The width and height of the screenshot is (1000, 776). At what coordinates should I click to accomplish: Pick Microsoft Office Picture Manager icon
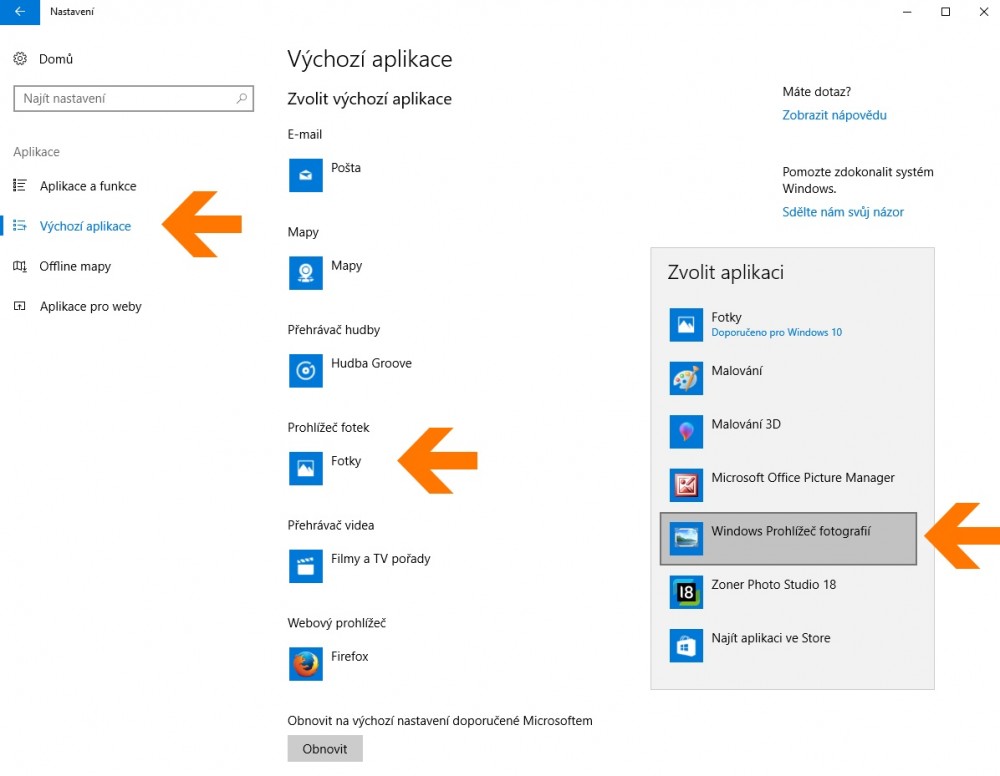coord(686,485)
